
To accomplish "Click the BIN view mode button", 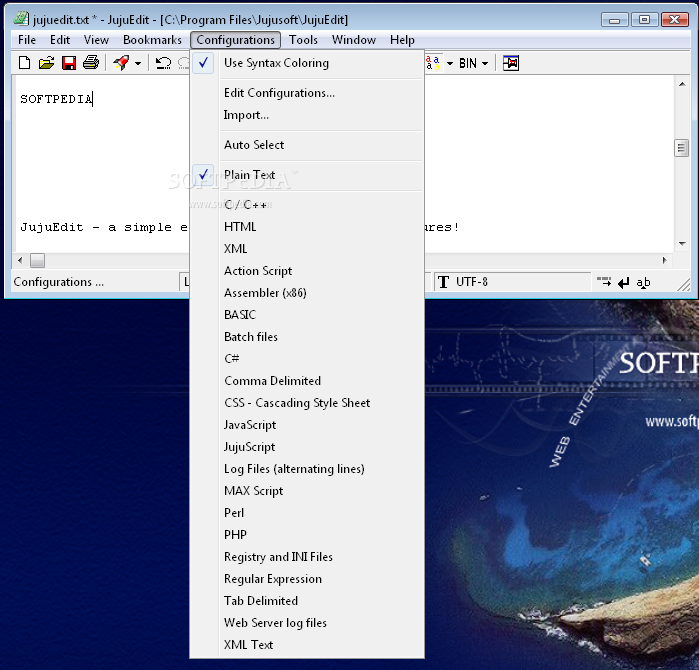I will [468, 63].
